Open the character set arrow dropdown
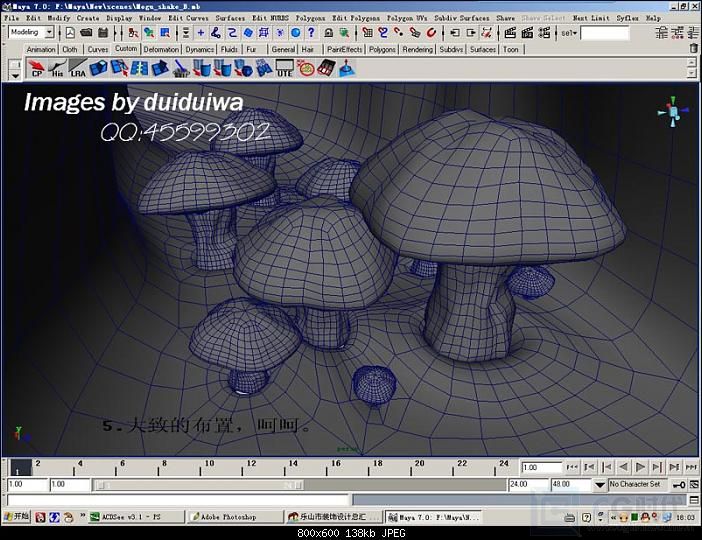 600,485
